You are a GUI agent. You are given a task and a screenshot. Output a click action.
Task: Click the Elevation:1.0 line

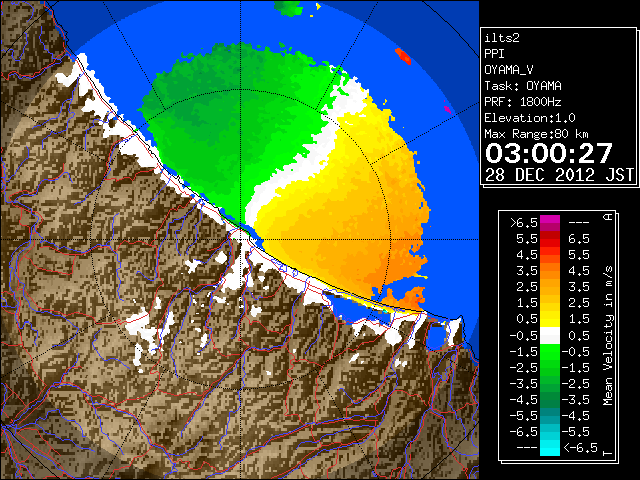tap(530, 118)
